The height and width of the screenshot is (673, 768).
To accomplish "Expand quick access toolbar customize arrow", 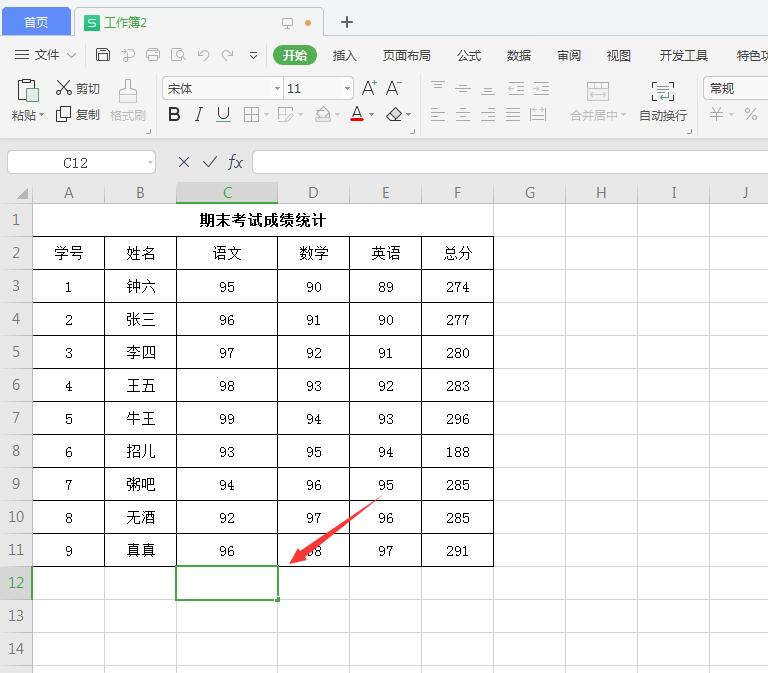I will (253, 55).
